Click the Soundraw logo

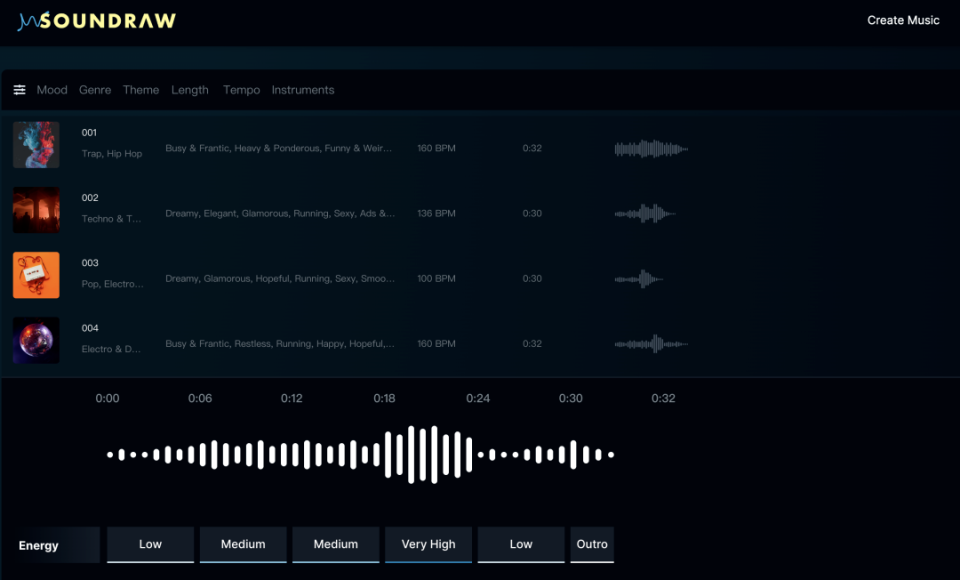coord(97,21)
